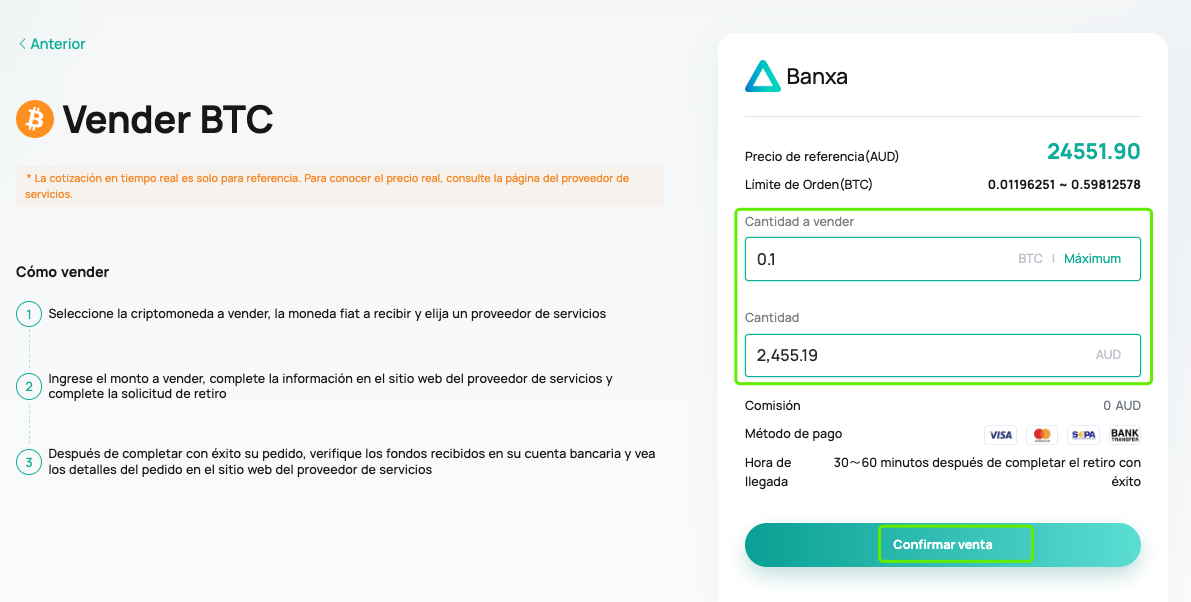1191x602 pixels.
Task: Click the SEPA payment icon
Action: coord(1083,435)
